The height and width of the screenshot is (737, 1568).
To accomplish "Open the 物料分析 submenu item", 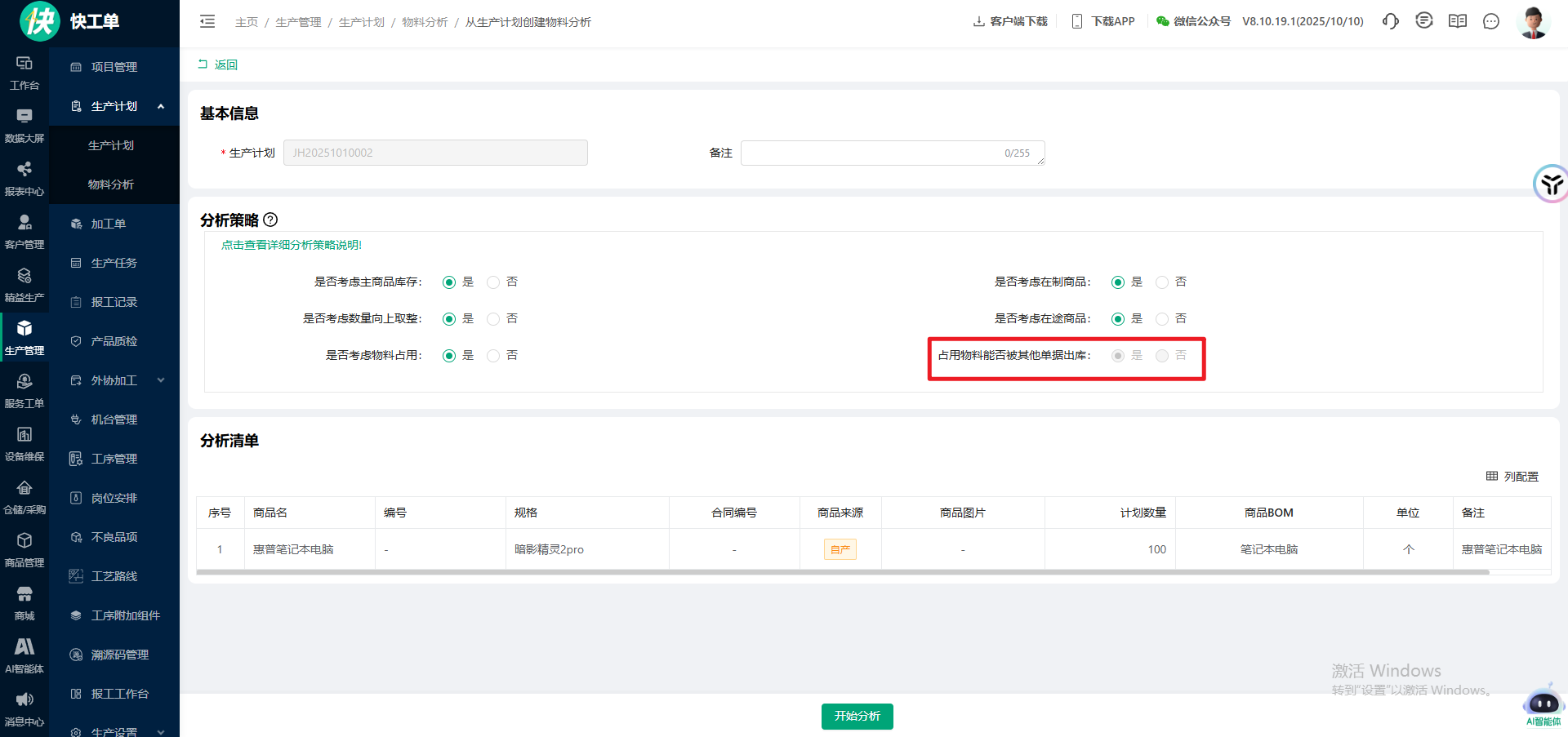I will (x=111, y=184).
